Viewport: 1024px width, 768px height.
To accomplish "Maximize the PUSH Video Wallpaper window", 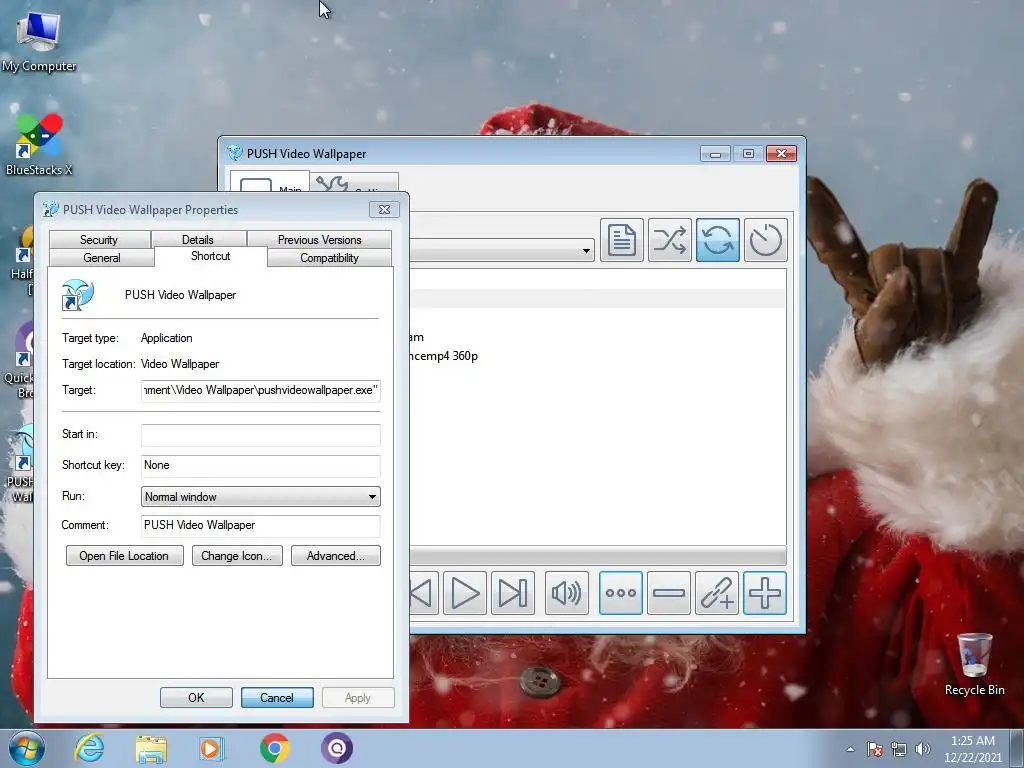I will 748,153.
